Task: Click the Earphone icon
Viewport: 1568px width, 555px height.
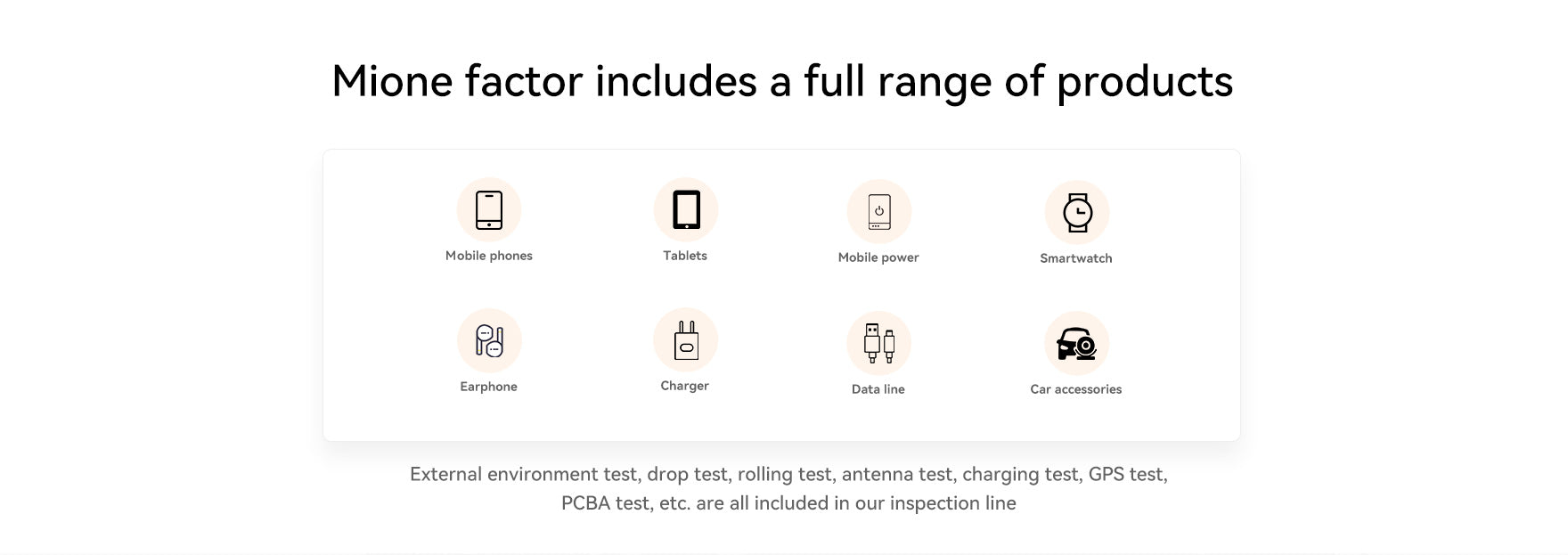Action: (489, 340)
